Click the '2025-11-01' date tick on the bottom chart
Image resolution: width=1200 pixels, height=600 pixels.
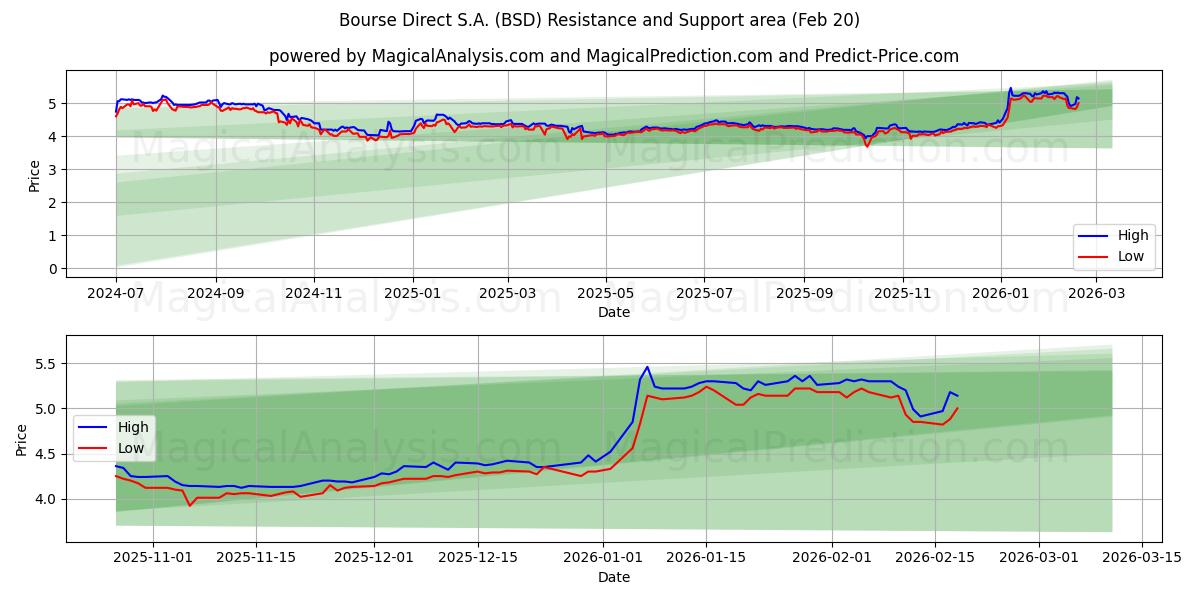(x=154, y=559)
